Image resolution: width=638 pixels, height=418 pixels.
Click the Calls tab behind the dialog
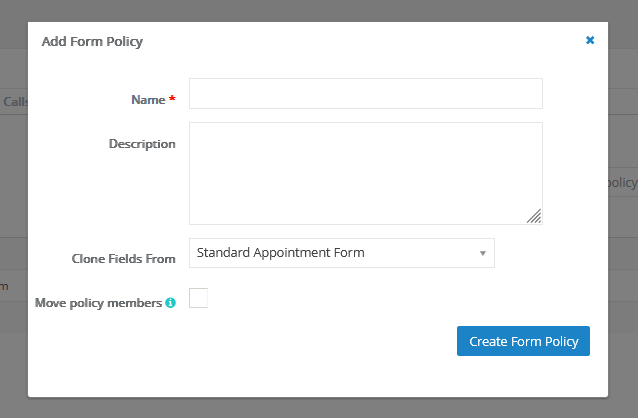(x=14, y=101)
